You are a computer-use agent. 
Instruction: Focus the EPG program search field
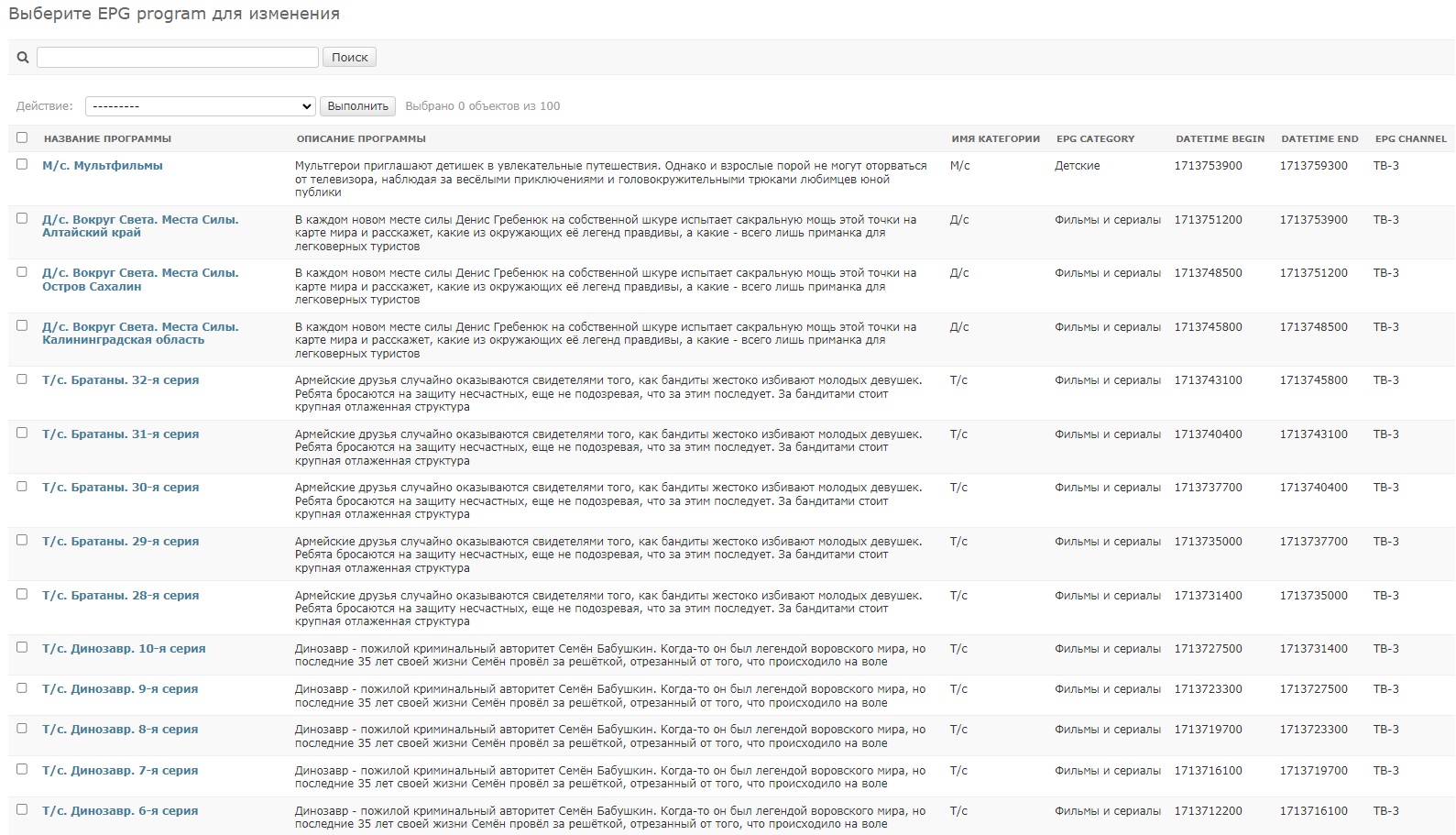coord(178,57)
